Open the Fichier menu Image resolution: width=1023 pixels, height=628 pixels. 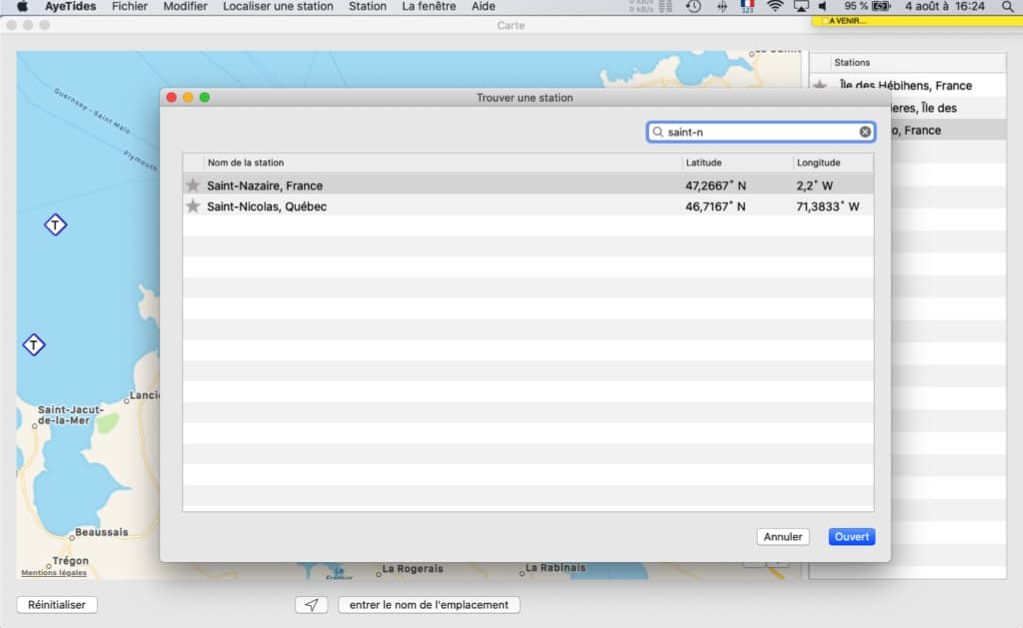[x=129, y=7]
